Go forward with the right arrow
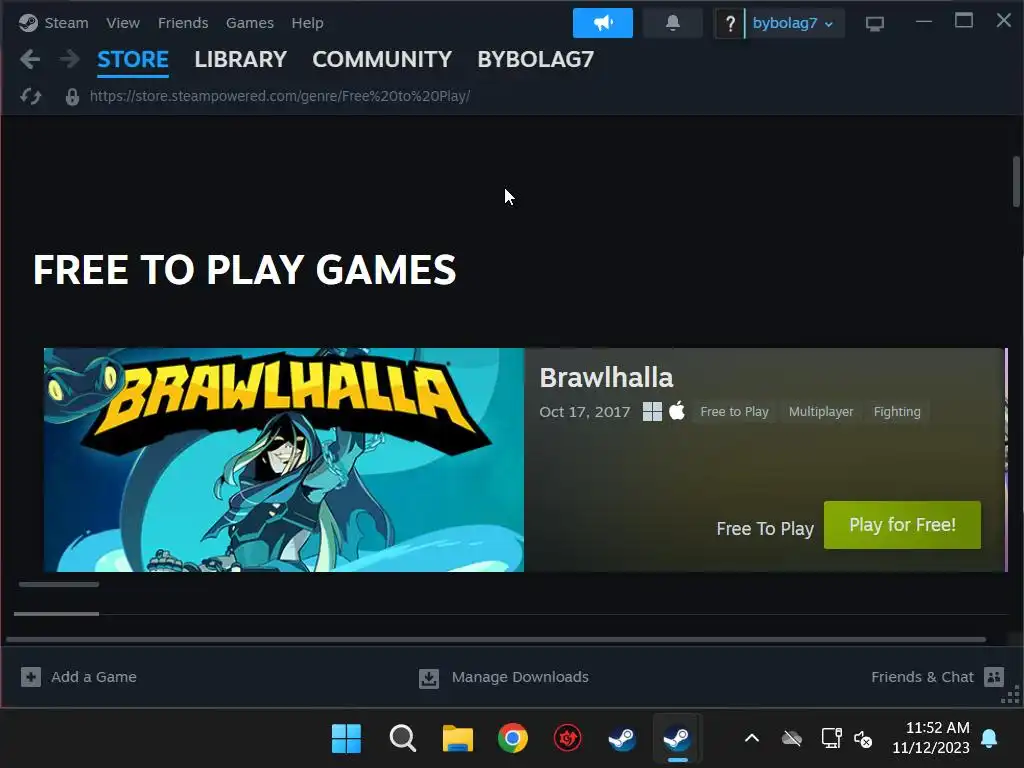Image resolution: width=1024 pixels, height=768 pixels. click(x=69, y=59)
